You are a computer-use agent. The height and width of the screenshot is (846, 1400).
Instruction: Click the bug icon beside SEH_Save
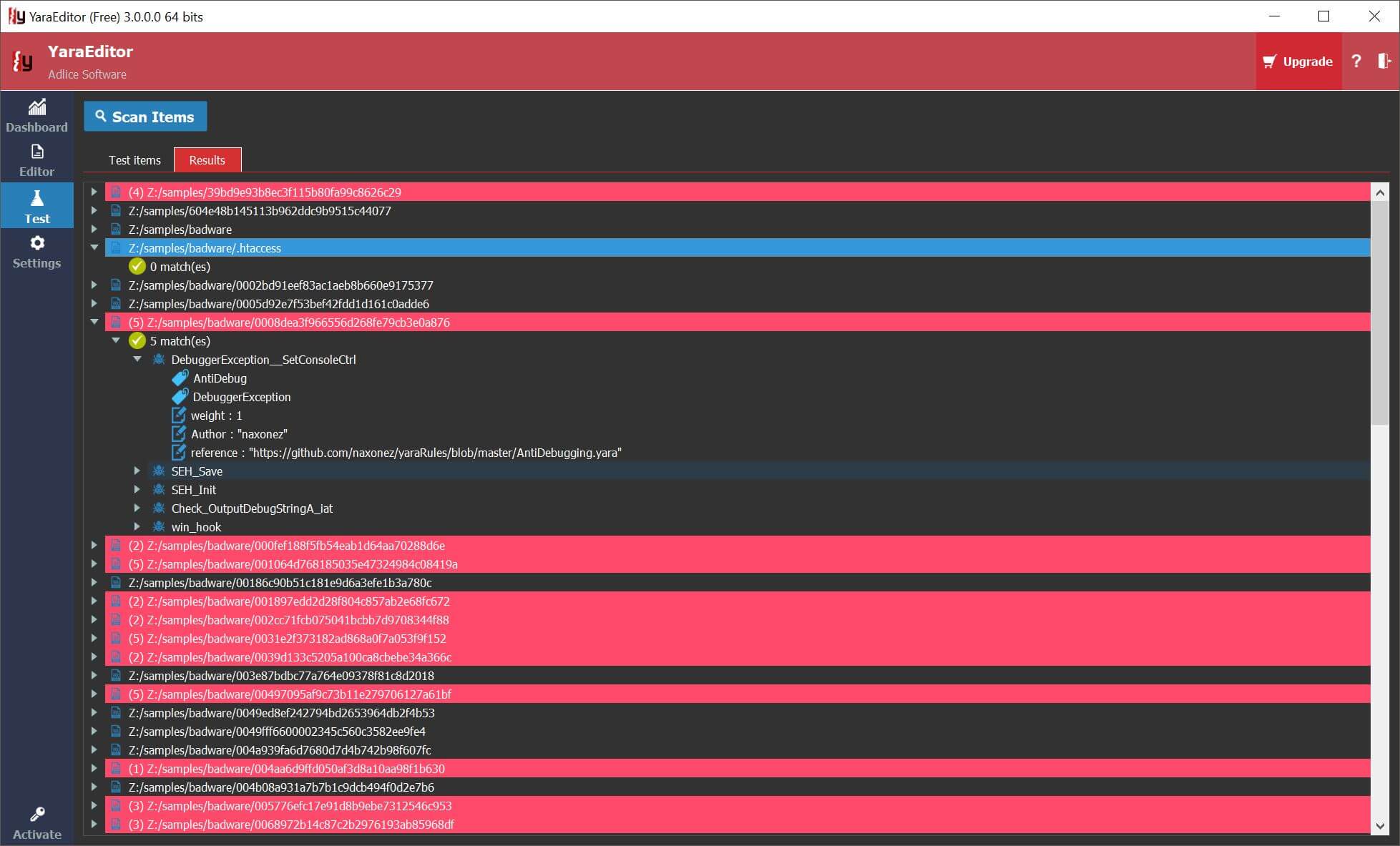tap(159, 471)
